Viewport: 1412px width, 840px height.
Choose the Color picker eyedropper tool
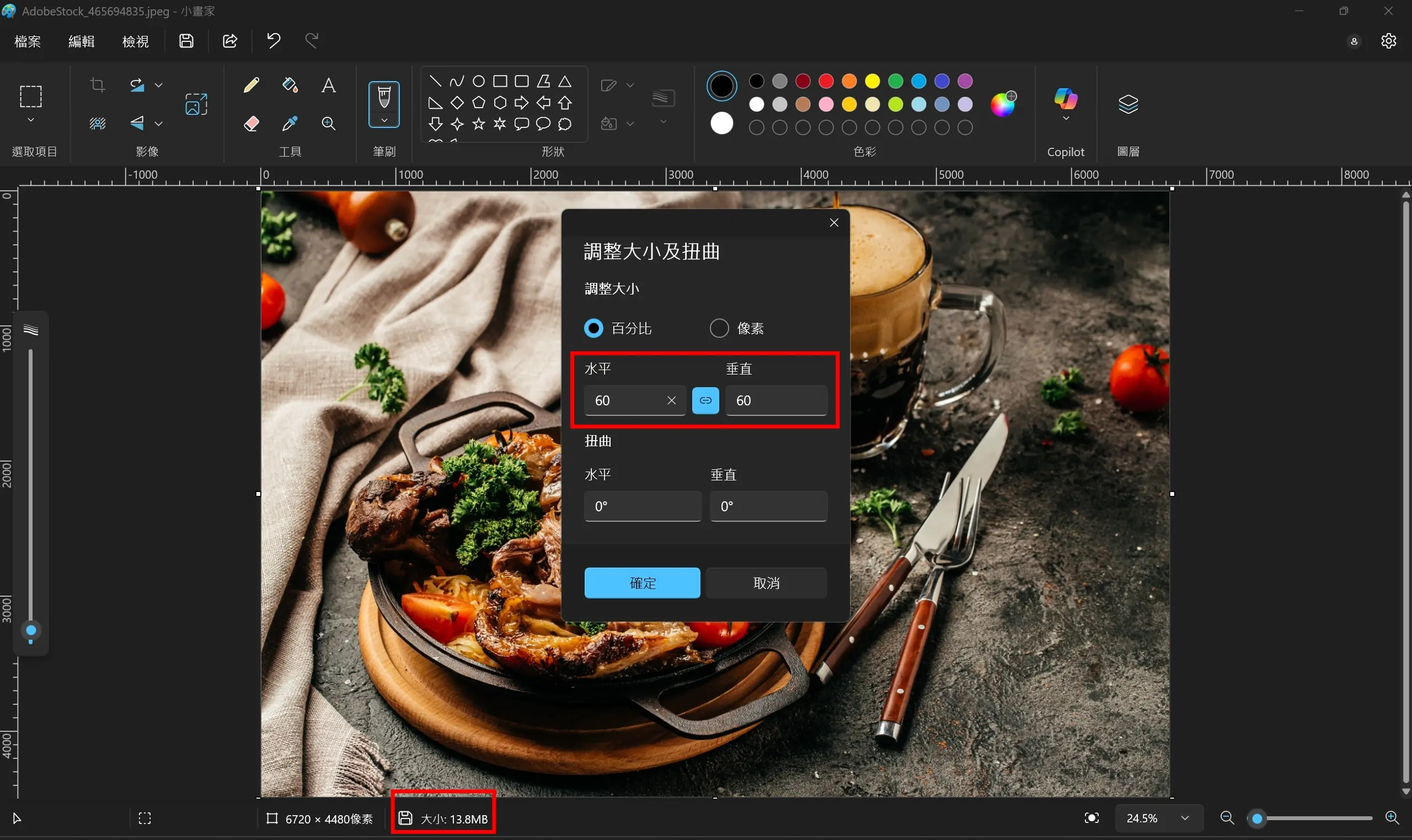tap(290, 124)
